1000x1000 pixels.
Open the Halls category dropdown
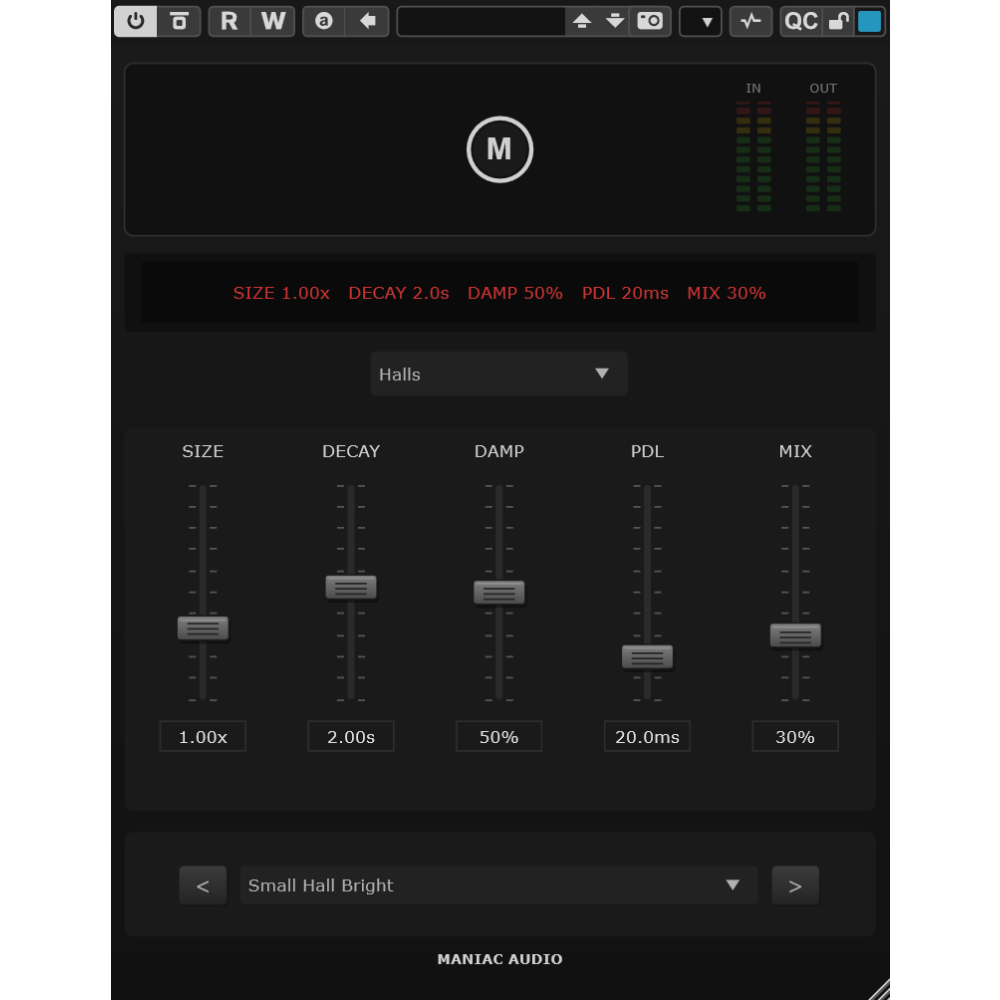(499, 374)
